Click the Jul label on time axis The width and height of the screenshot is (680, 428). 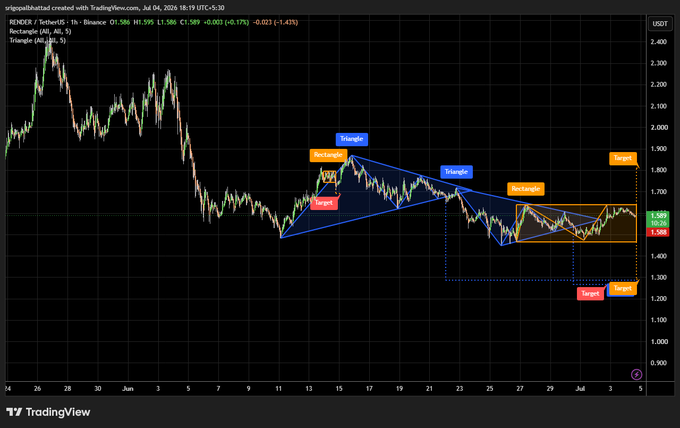pos(580,389)
